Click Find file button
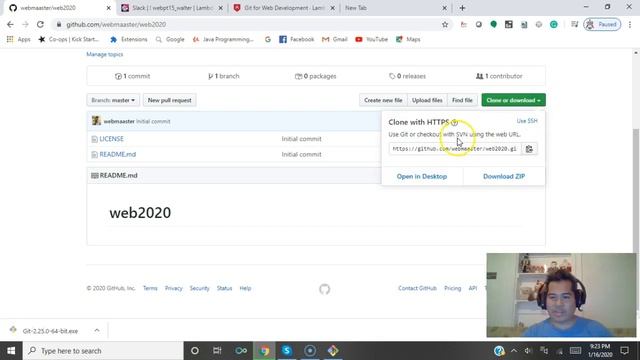The image size is (640, 360). click(x=462, y=100)
